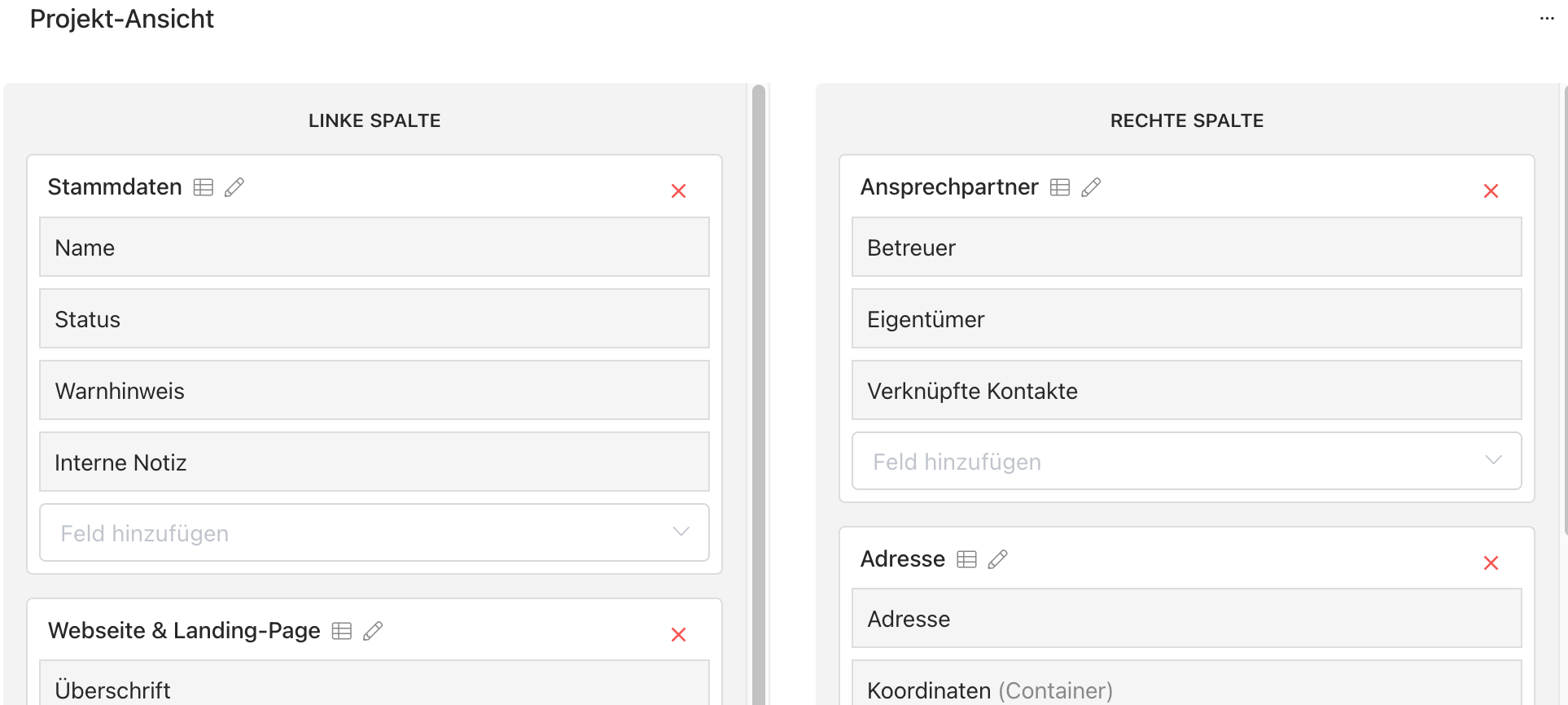Click the table layout icon next to Stammdaten
Image resolution: width=1568 pixels, height=705 pixels.
(204, 187)
